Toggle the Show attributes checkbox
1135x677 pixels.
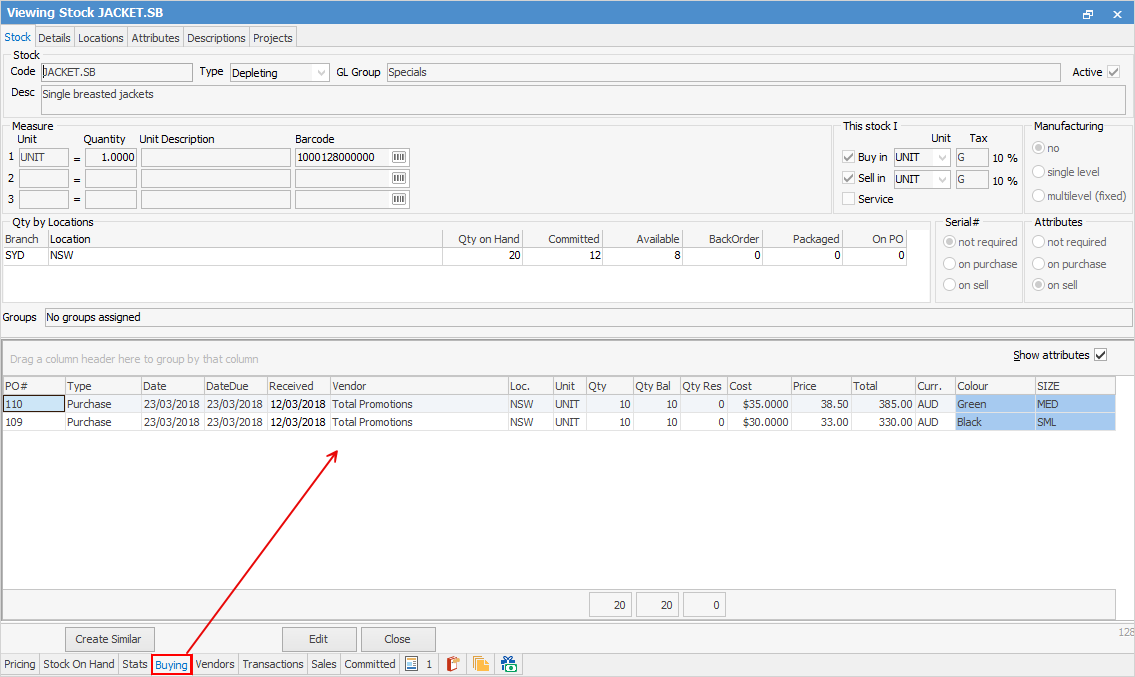[x=1101, y=355]
